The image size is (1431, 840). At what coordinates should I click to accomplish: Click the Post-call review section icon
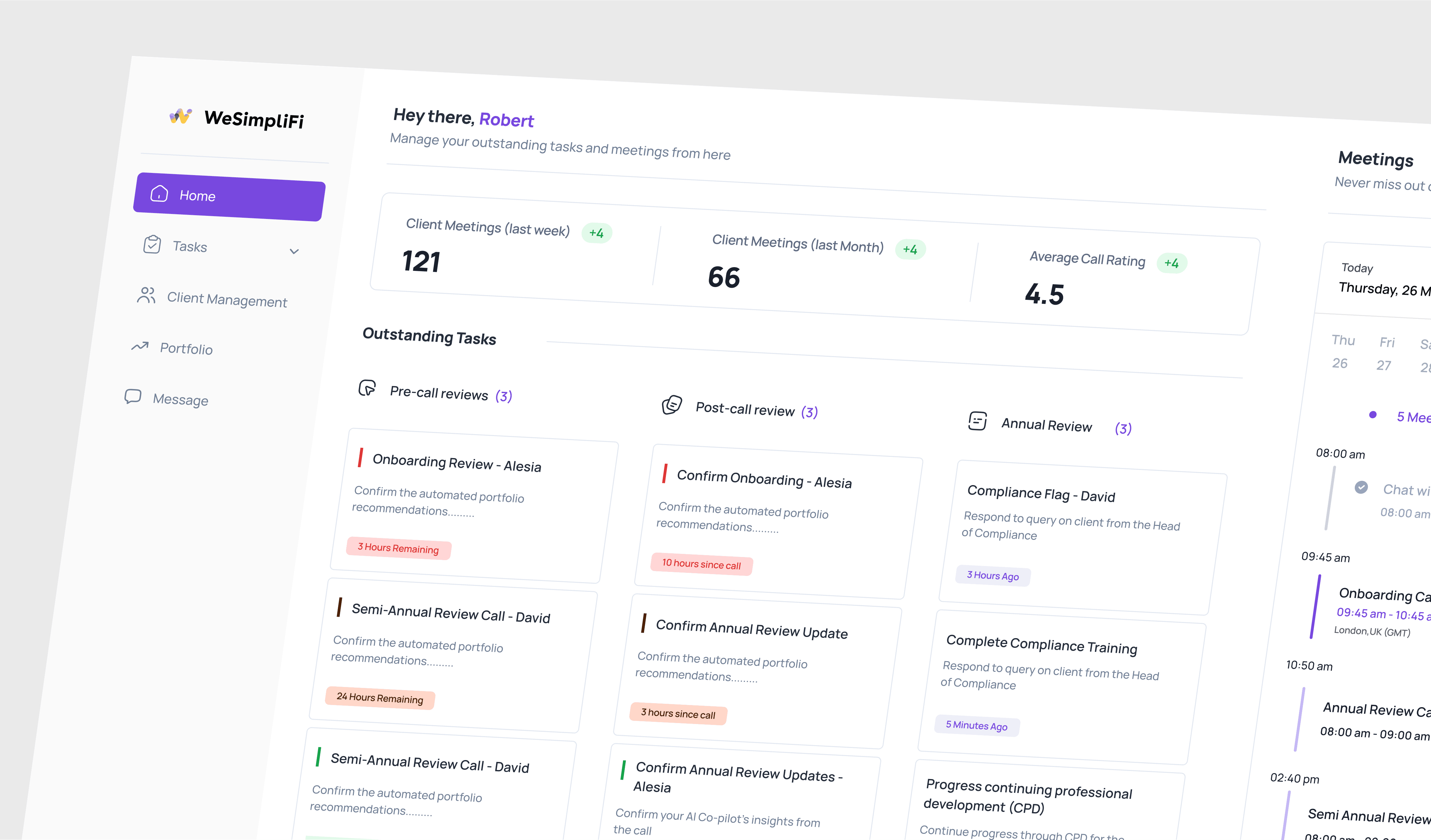click(x=672, y=405)
